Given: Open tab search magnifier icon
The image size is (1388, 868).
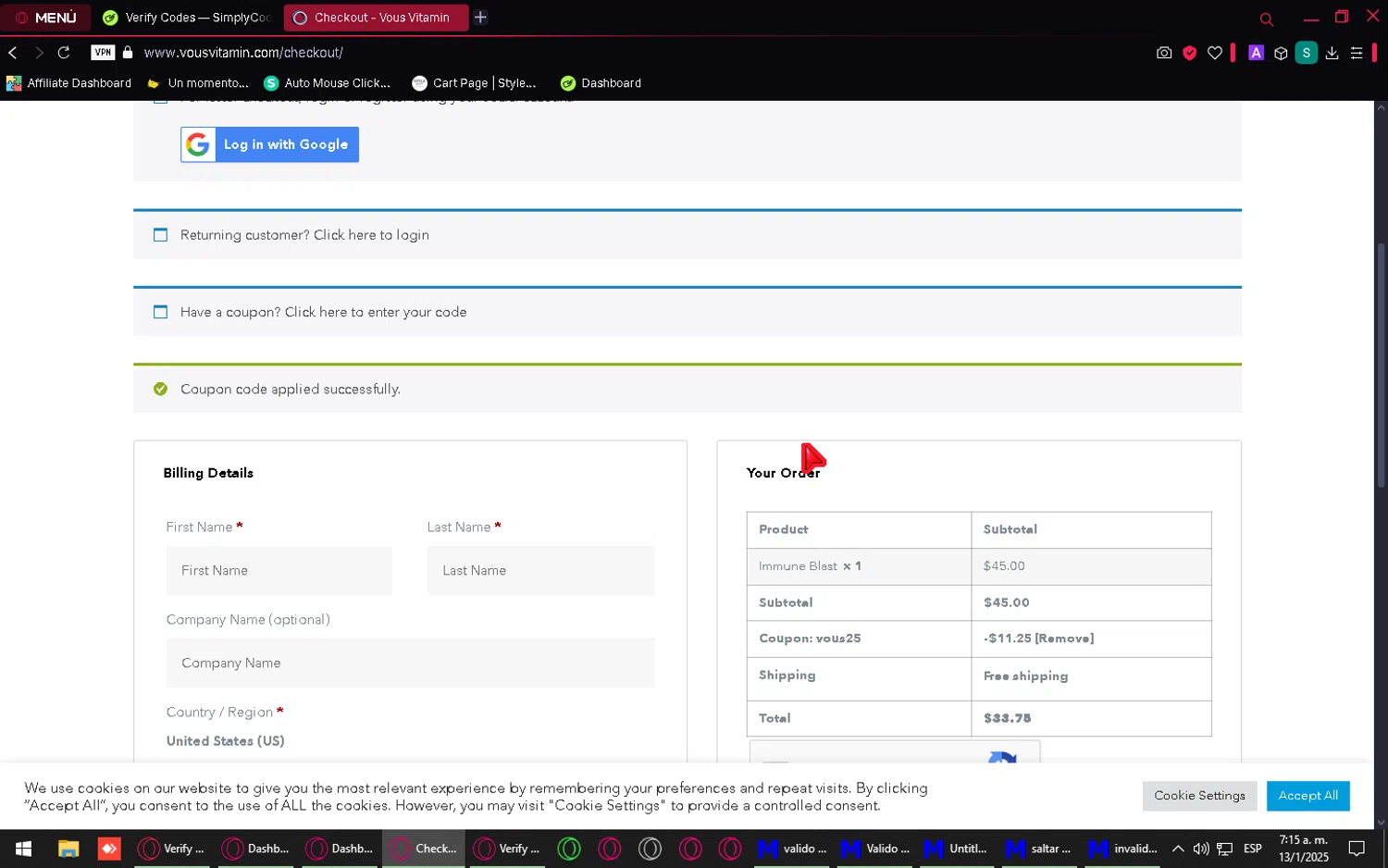Looking at the screenshot, I should (1267, 19).
